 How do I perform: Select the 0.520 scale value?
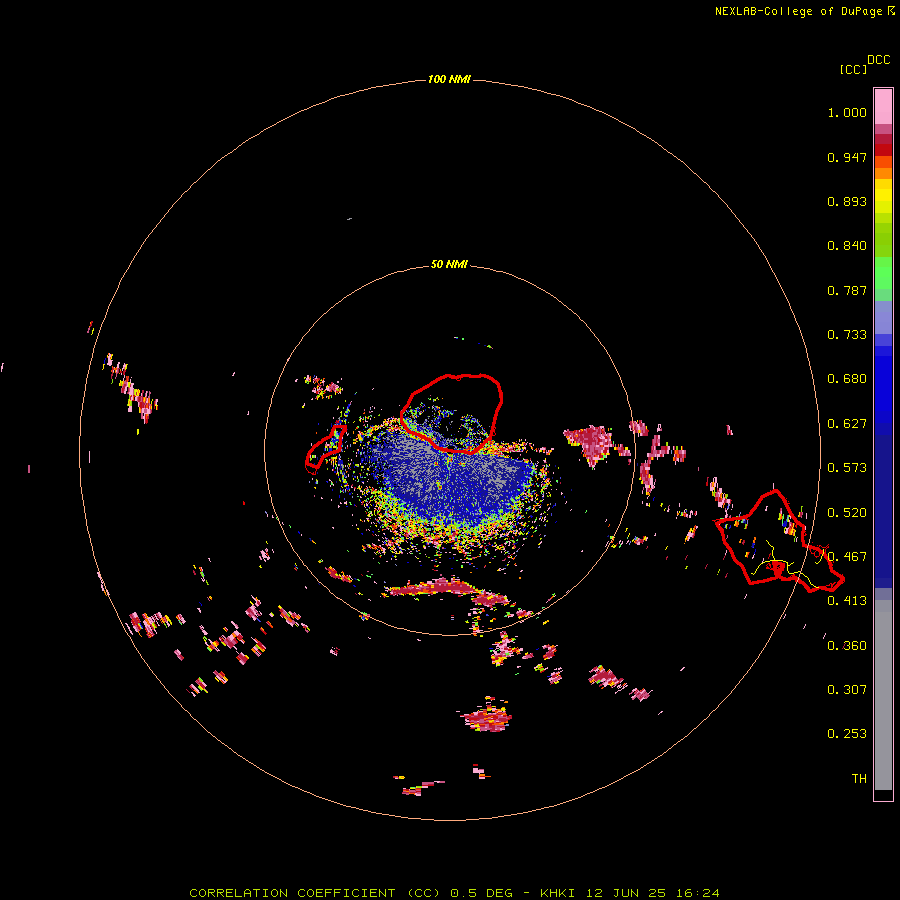coord(847,513)
